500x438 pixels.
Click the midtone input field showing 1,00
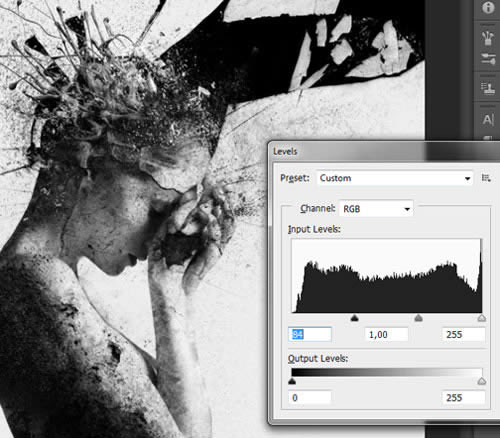click(x=387, y=334)
